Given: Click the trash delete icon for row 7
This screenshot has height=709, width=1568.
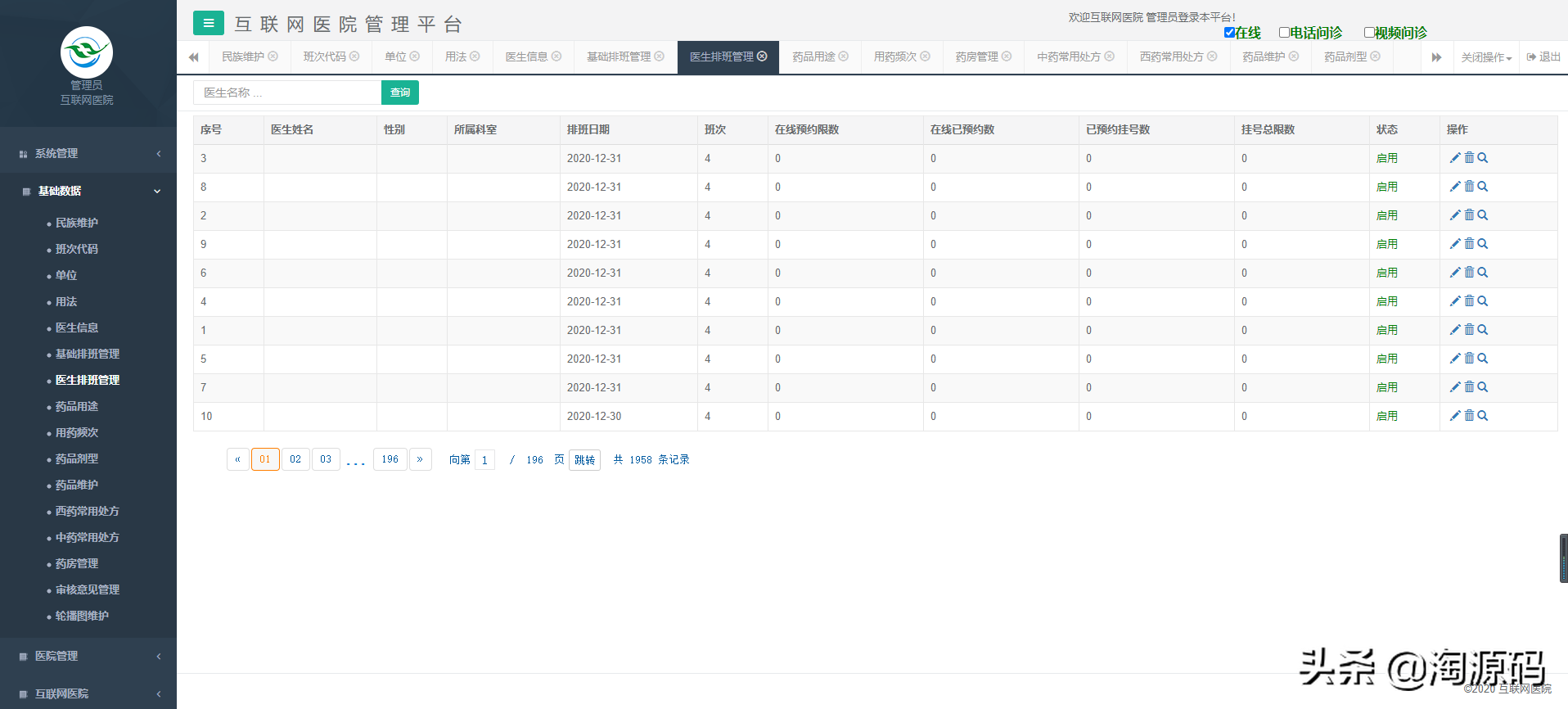Looking at the screenshot, I should pyautogui.click(x=1469, y=387).
